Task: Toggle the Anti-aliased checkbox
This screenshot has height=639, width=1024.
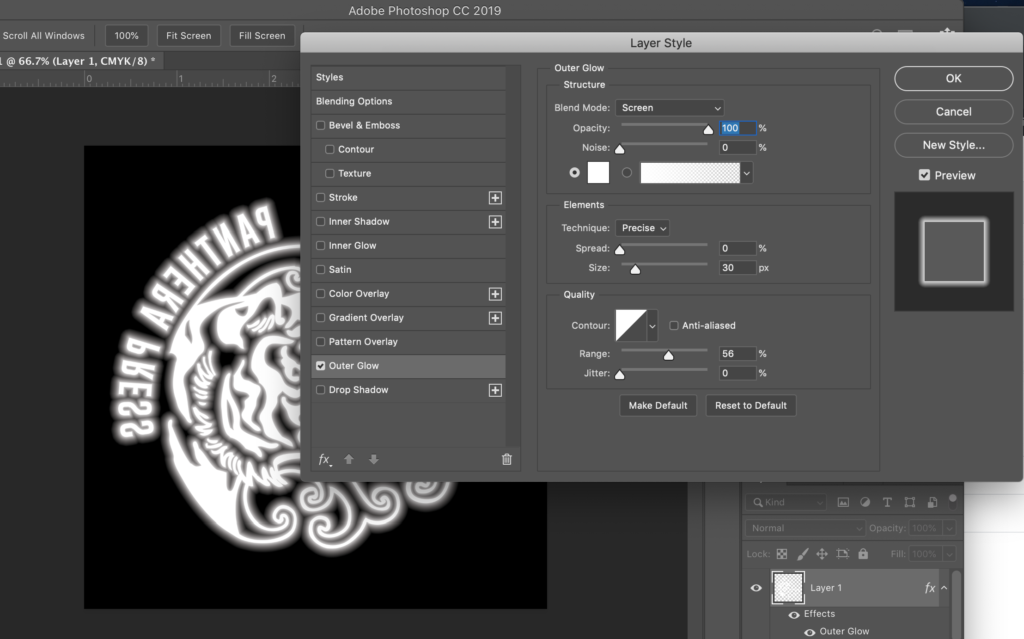Action: pyautogui.click(x=674, y=325)
